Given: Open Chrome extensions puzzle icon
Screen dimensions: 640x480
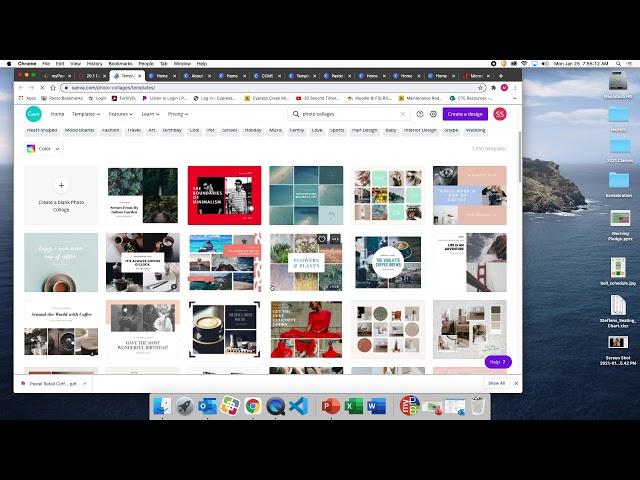Looking at the screenshot, I should [493, 88].
